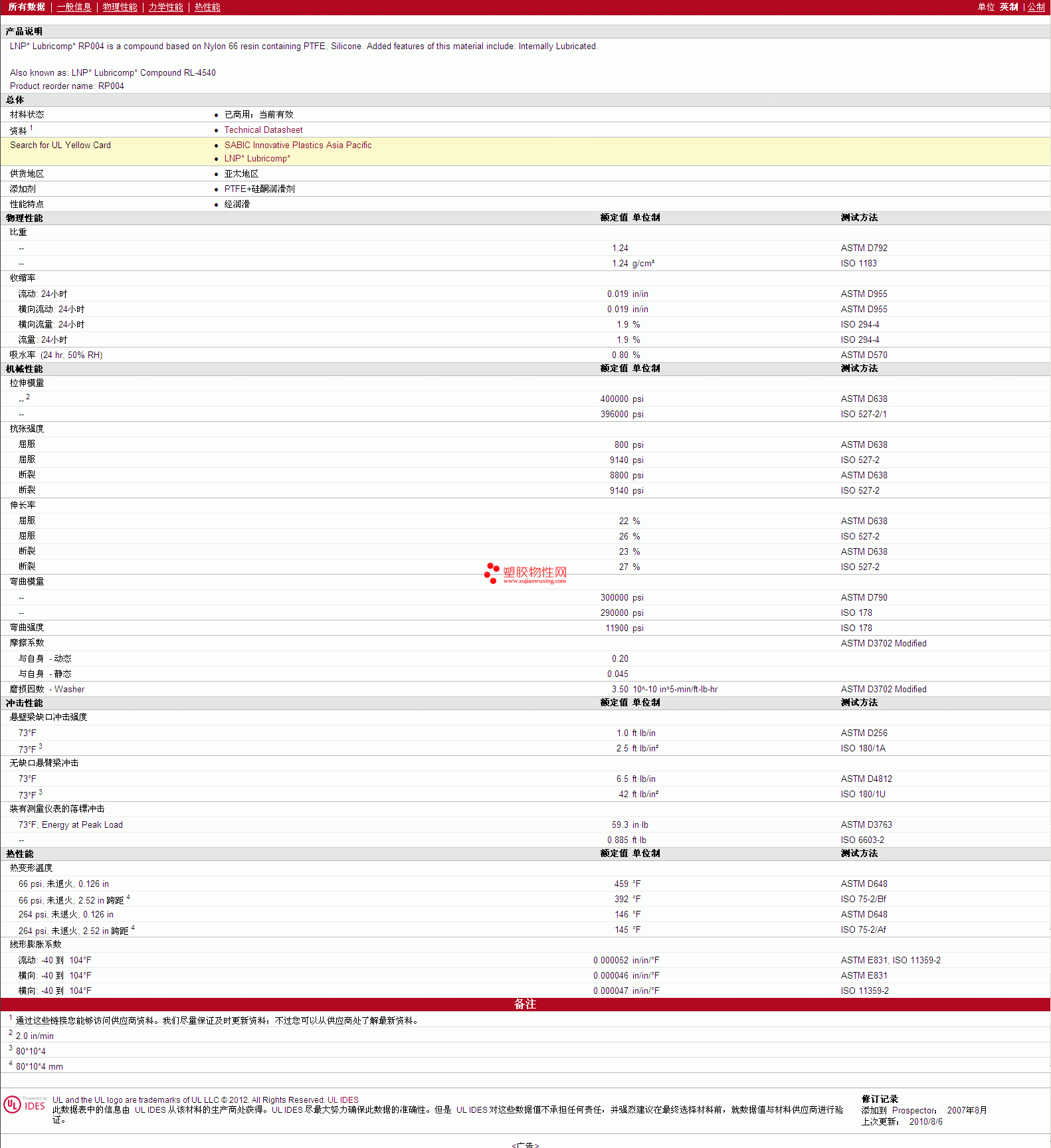Click the ASTM D256 test method
1051x1148 pixels.
tap(864, 733)
